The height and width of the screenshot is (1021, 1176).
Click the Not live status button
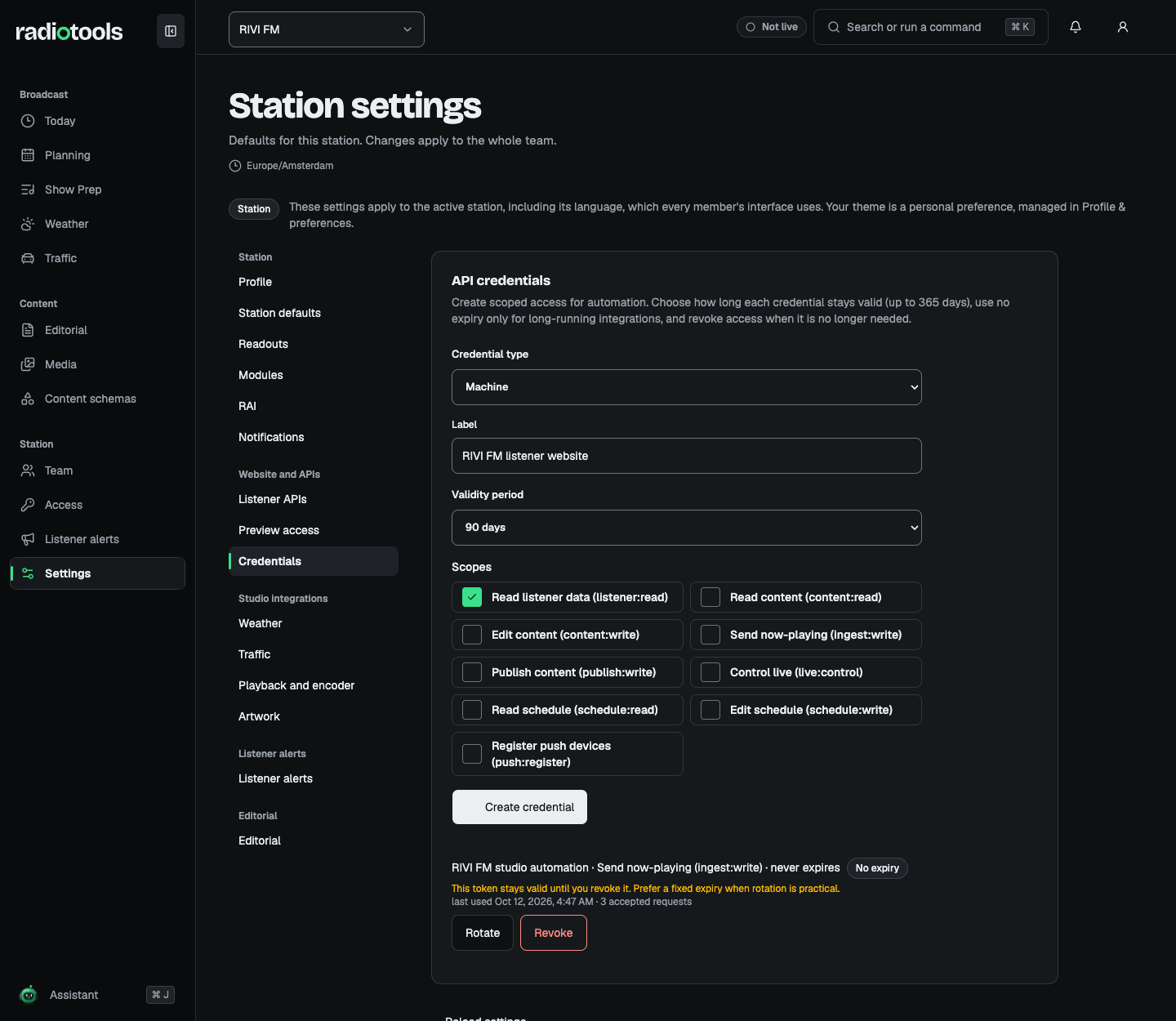(x=772, y=27)
